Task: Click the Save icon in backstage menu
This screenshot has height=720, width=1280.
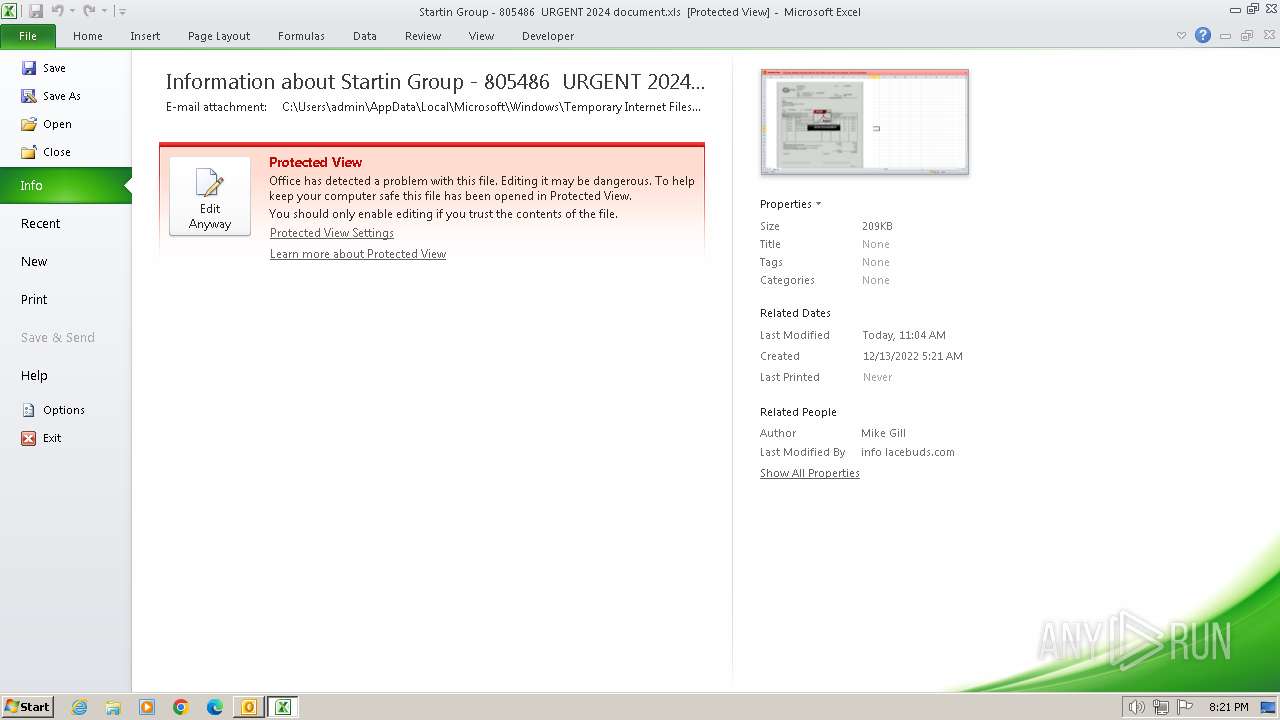Action: point(29,68)
